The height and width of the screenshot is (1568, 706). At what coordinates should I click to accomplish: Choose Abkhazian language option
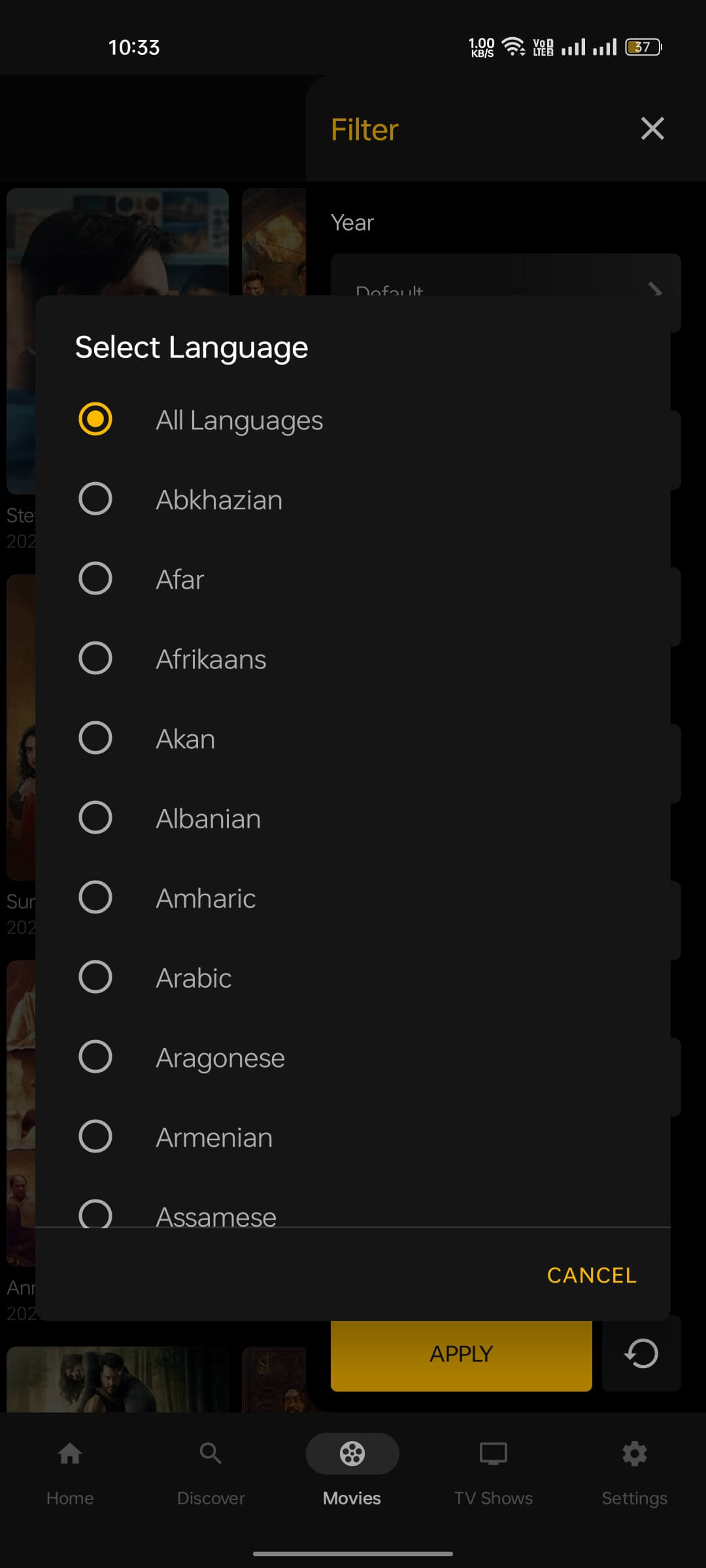pyautogui.click(x=95, y=499)
